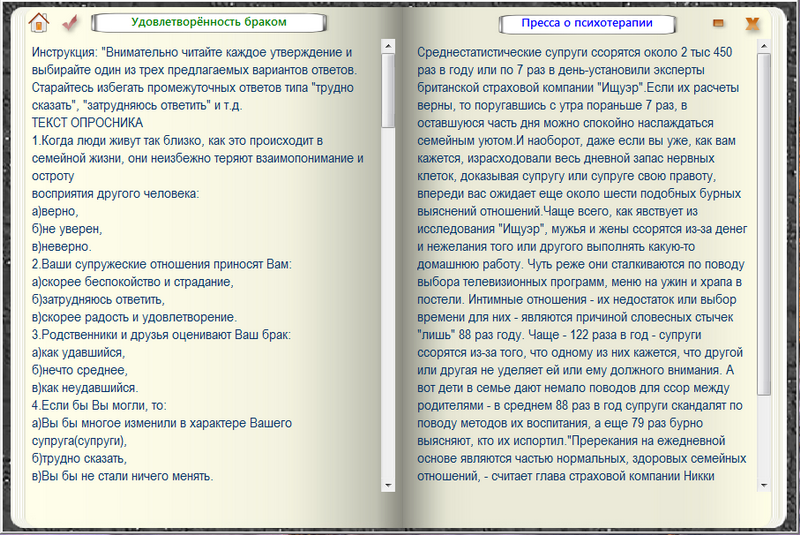The height and width of the screenshot is (535, 800).
Task: Click question "3.Родственники и друзья оценивают Ваш брак:"
Action: point(161,335)
